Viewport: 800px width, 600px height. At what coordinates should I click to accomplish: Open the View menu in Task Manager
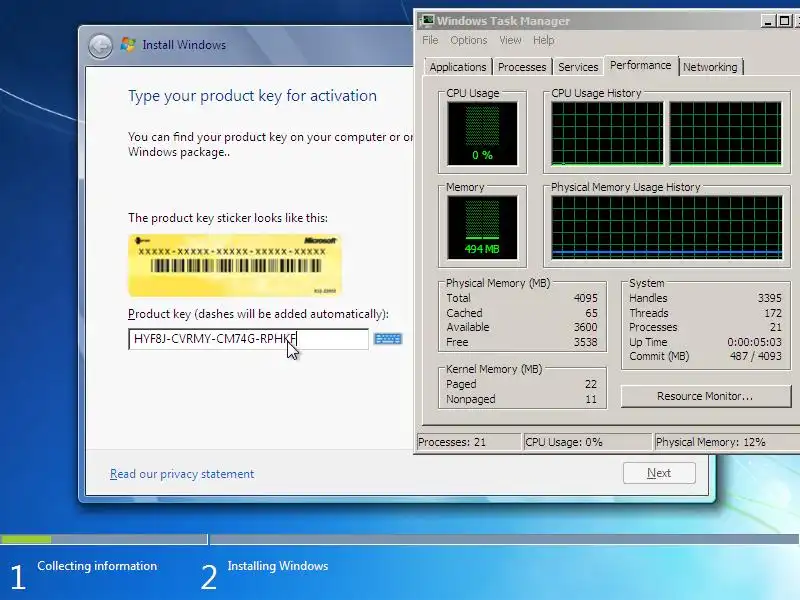(x=510, y=40)
